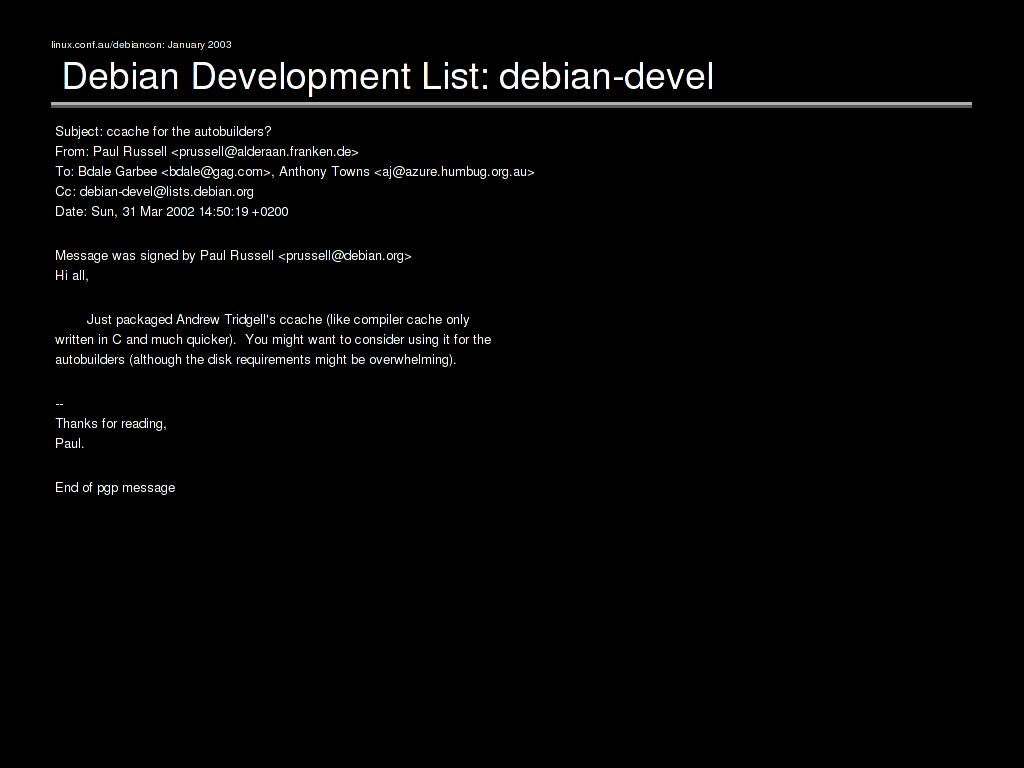Click the name Bdale Garbee in To field
This screenshot has width=1024, height=768.
tap(117, 172)
